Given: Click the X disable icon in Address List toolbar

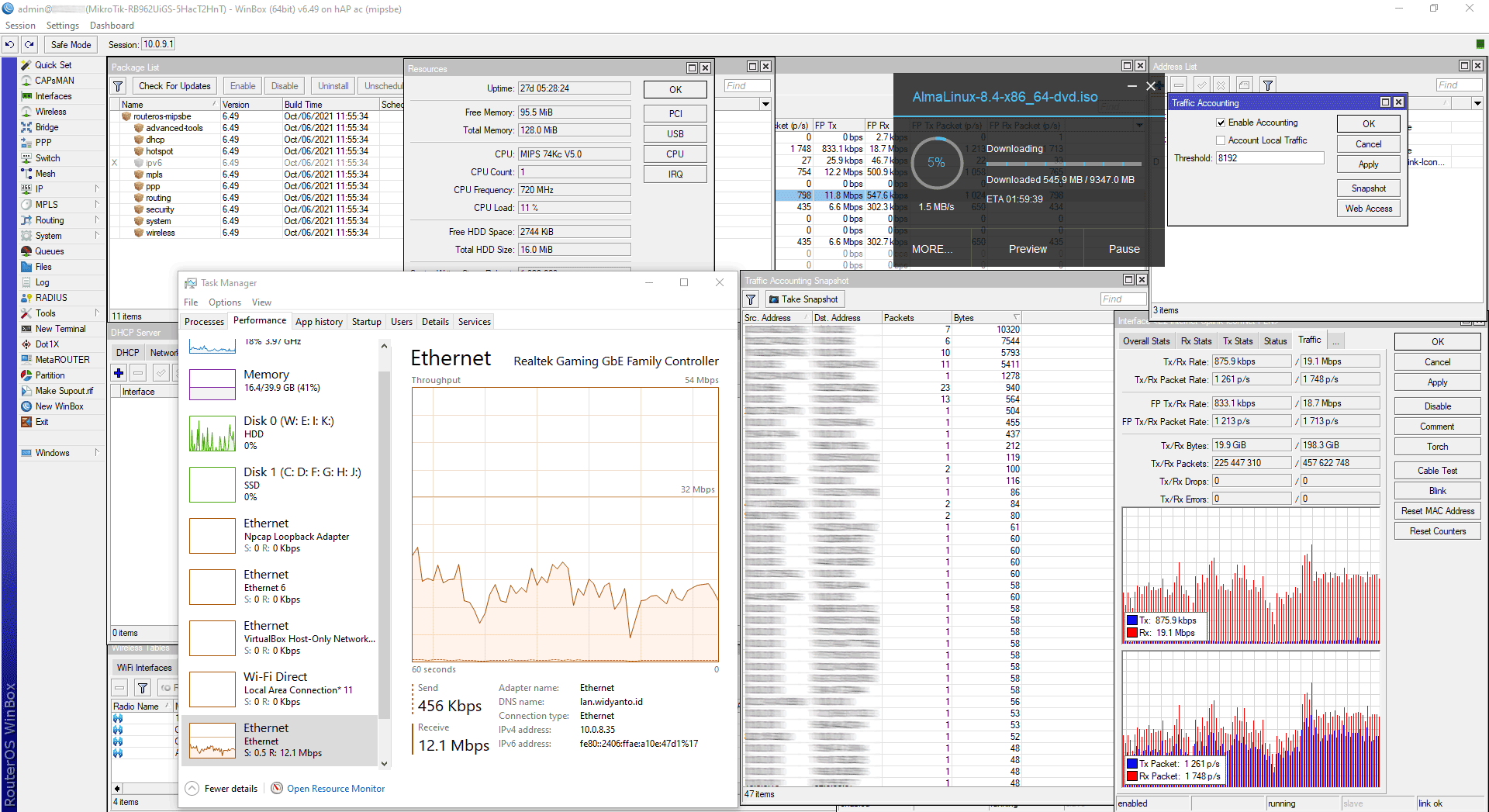Looking at the screenshot, I should click(1221, 85).
